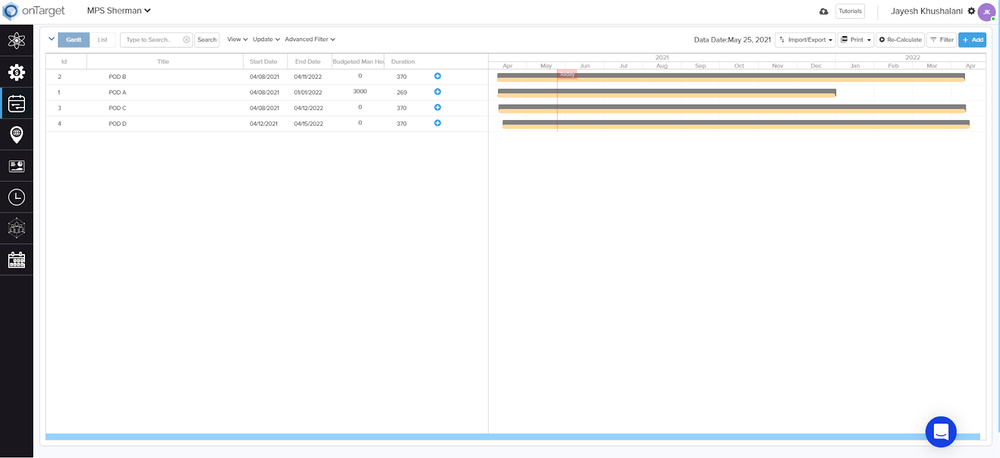Sort by the Id column header

(64, 62)
